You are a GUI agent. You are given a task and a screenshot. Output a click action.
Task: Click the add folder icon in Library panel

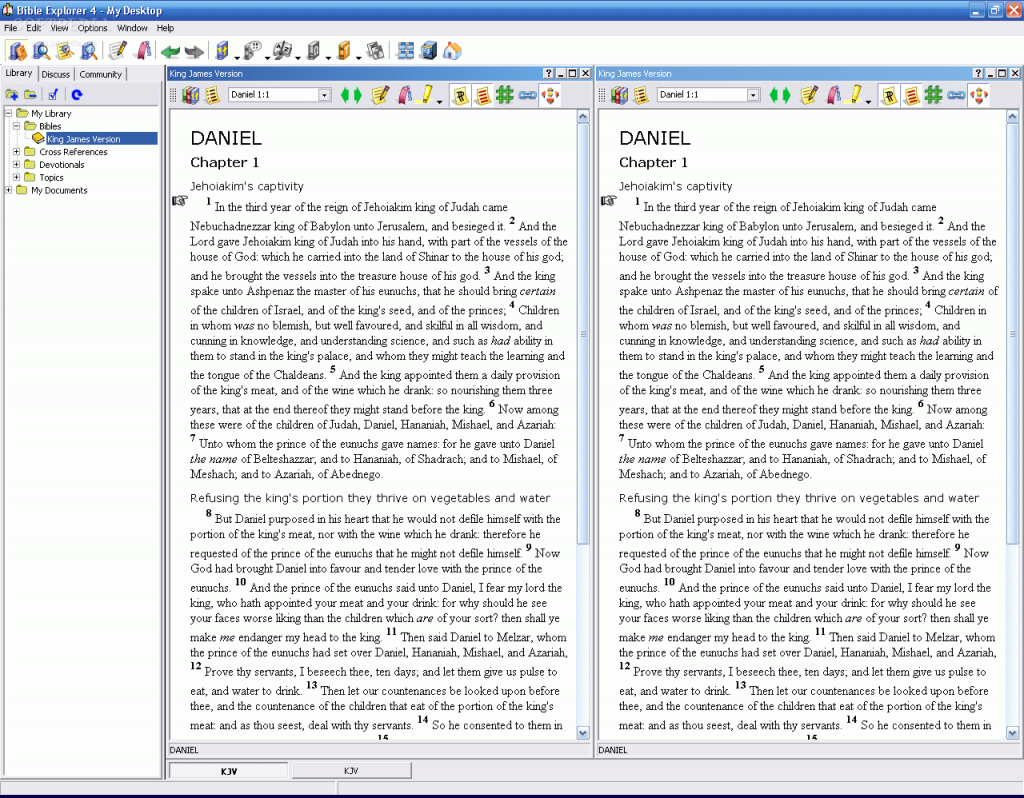(13, 95)
